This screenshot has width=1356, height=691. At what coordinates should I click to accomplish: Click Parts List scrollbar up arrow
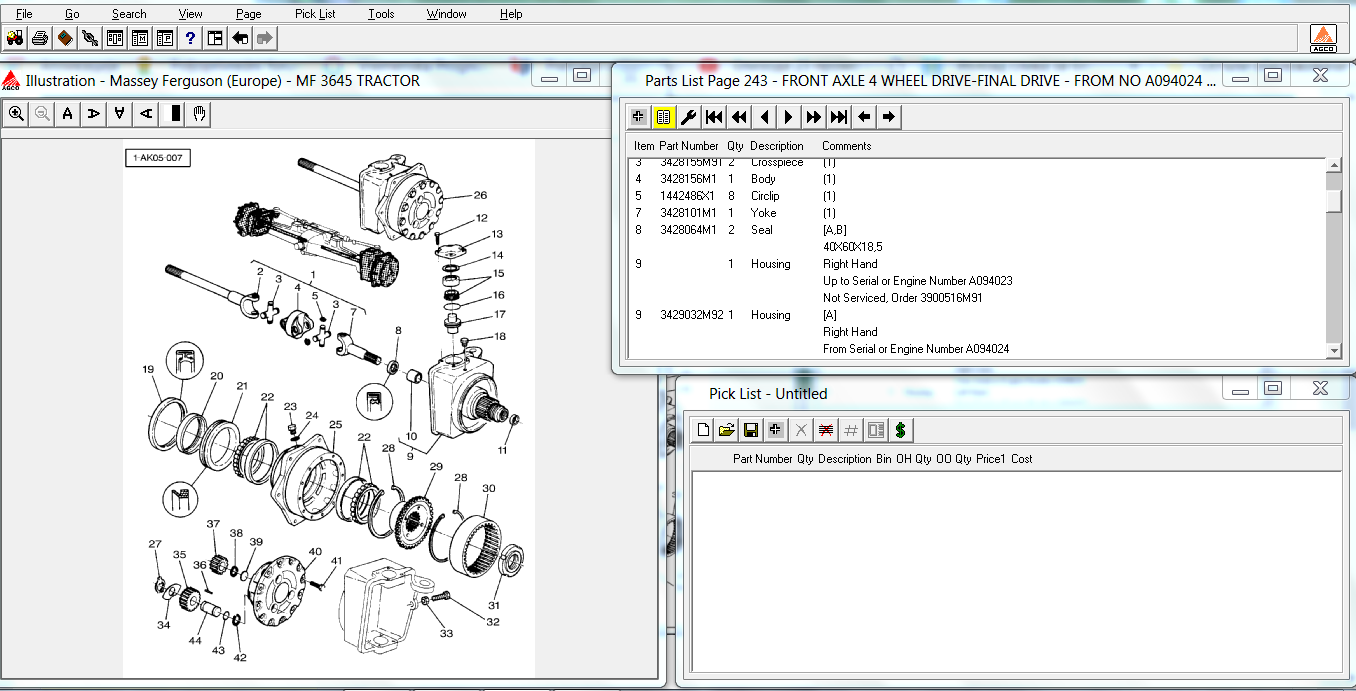pyautogui.click(x=1334, y=166)
